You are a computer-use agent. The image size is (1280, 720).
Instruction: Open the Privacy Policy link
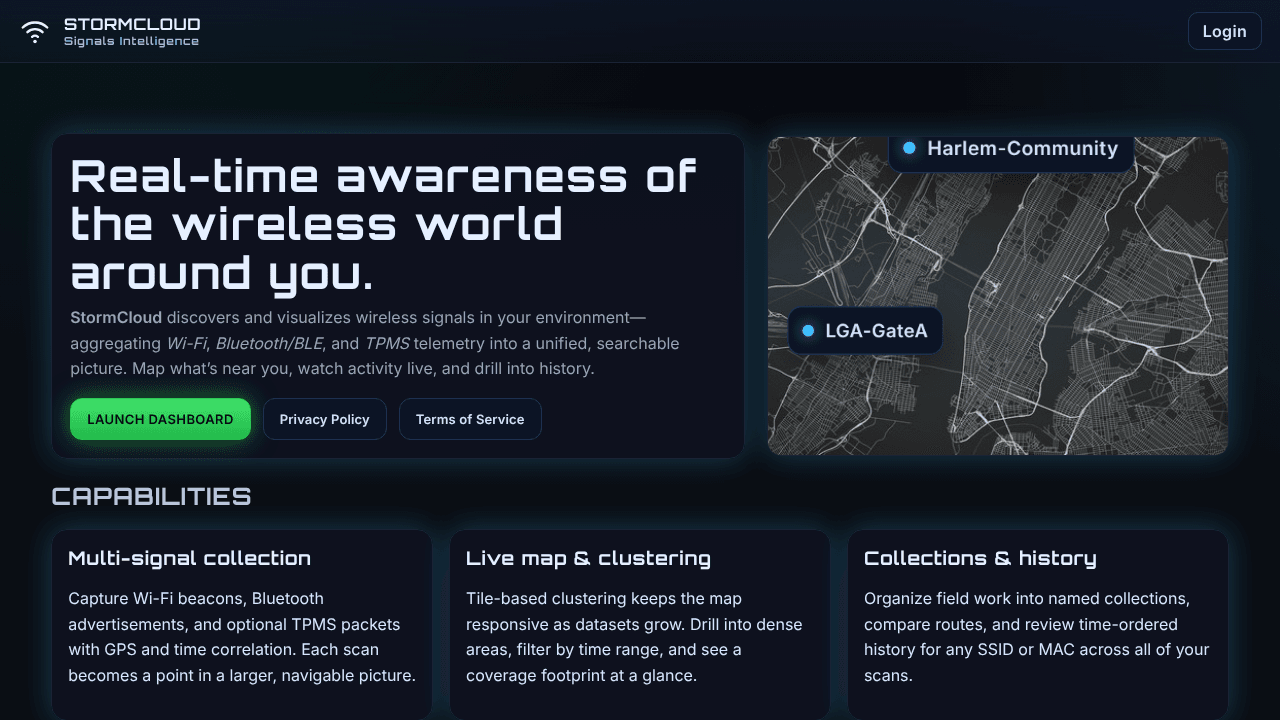coord(325,419)
